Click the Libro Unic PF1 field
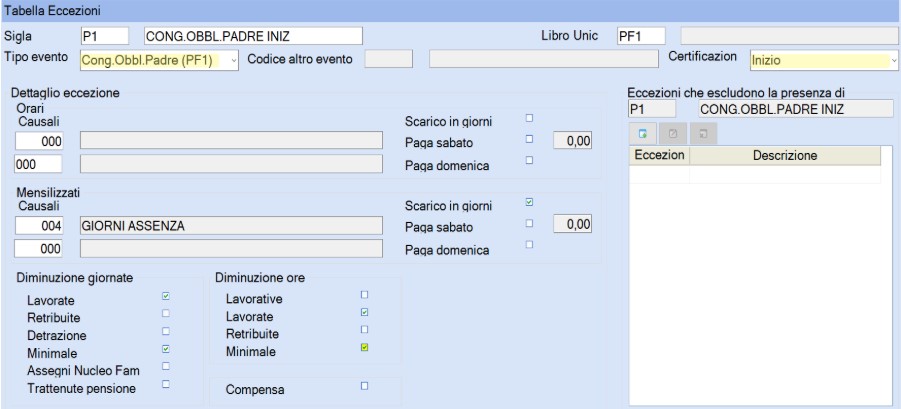This screenshot has height=409, width=901. 641,36
